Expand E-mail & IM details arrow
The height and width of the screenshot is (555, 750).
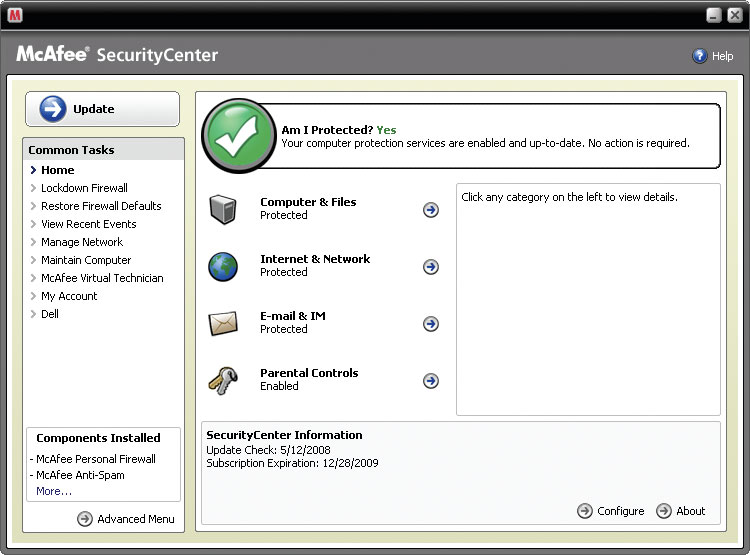coord(431,324)
